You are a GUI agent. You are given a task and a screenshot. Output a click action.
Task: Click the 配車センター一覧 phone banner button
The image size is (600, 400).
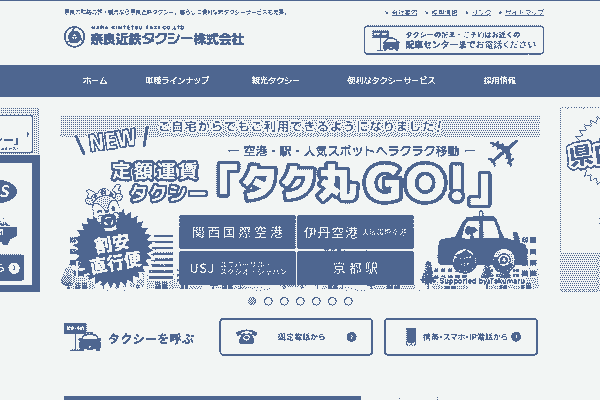(x=454, y=40)
